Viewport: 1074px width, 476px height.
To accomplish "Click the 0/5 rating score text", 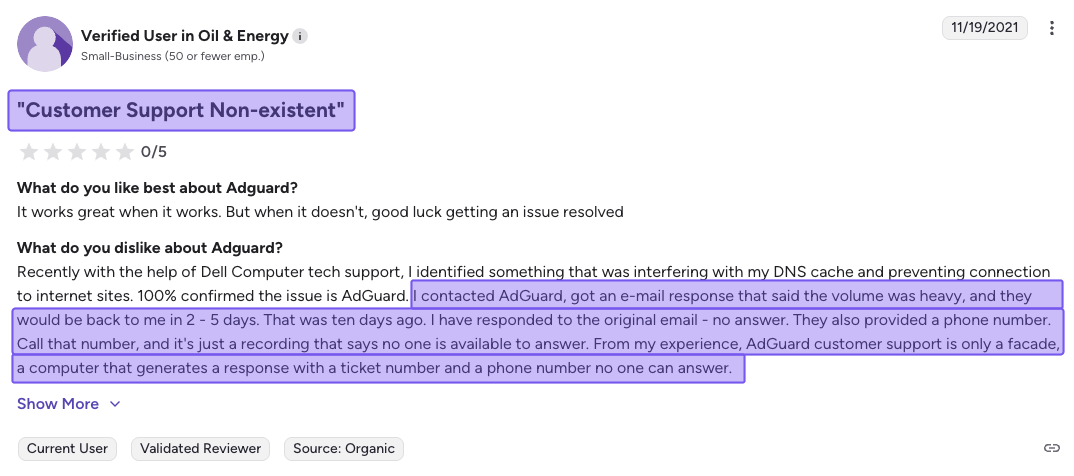I will coord(154,152).
